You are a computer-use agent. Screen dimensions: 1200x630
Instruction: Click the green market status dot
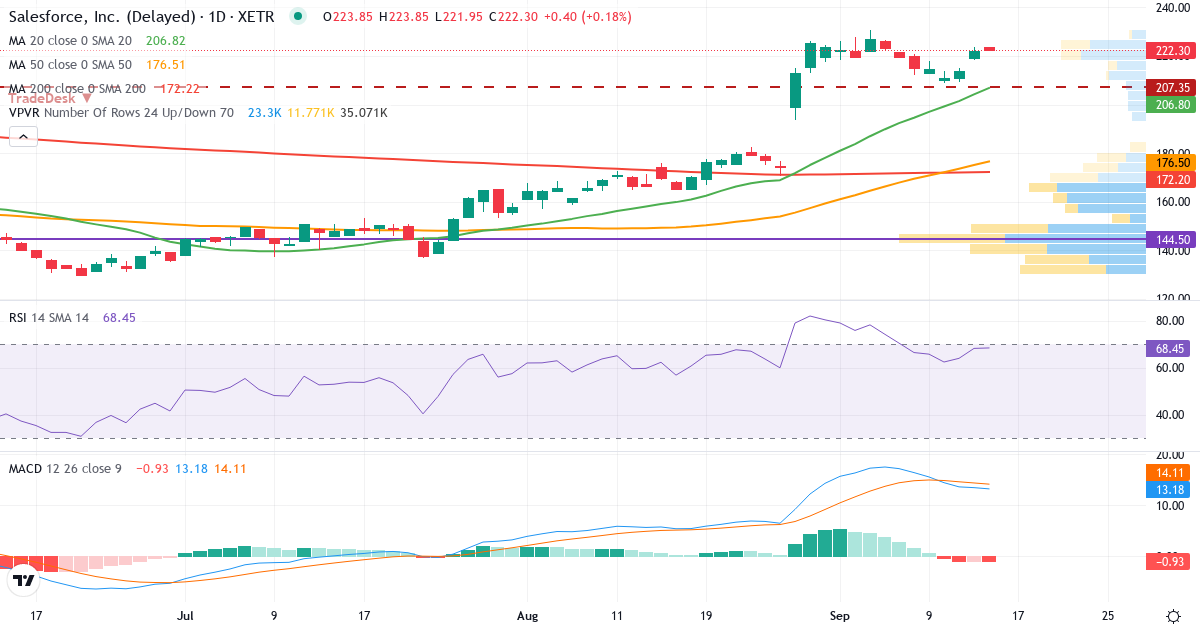[297, 16]
